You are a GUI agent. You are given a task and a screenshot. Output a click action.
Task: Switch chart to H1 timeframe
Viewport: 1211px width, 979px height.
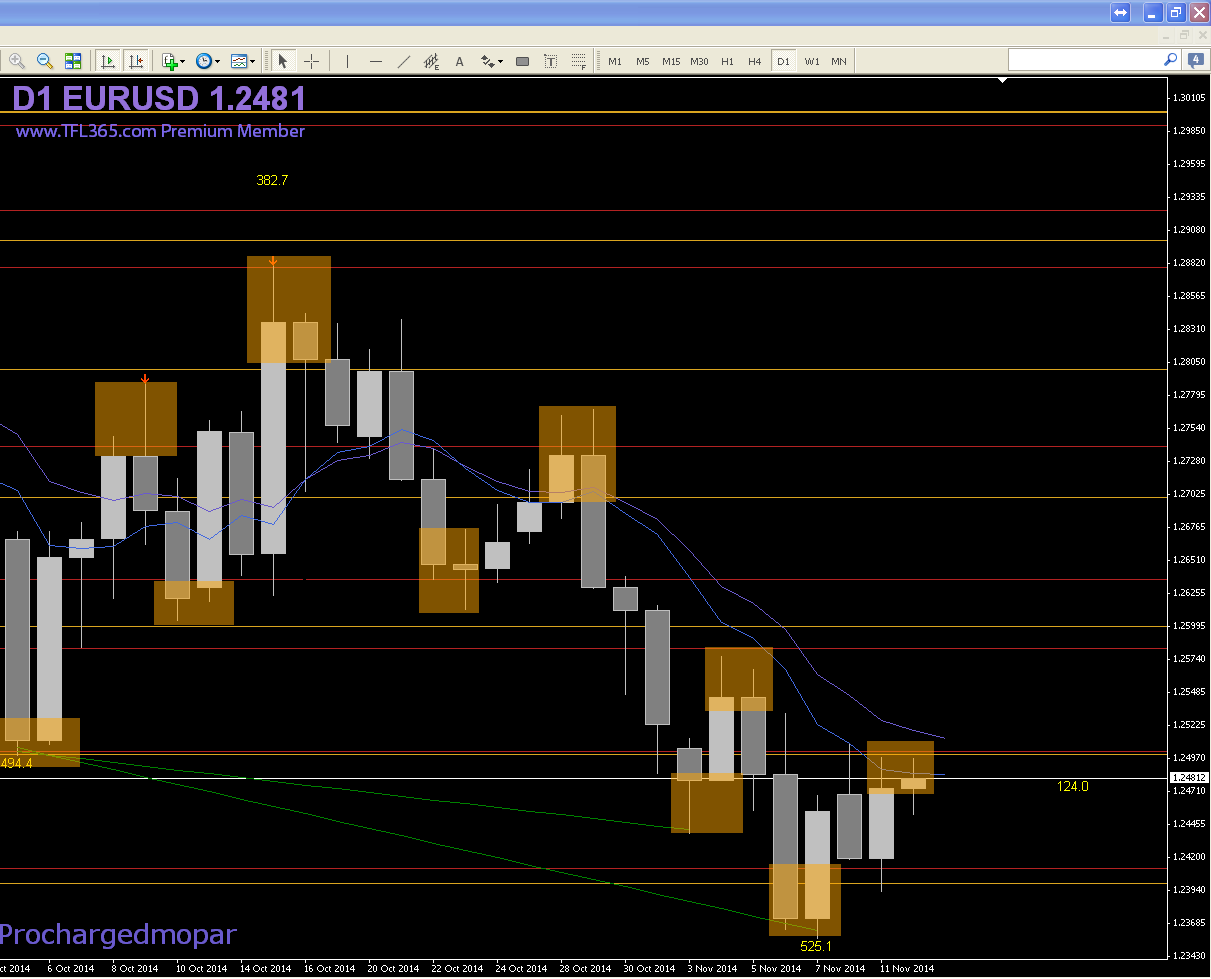point(727,61)
